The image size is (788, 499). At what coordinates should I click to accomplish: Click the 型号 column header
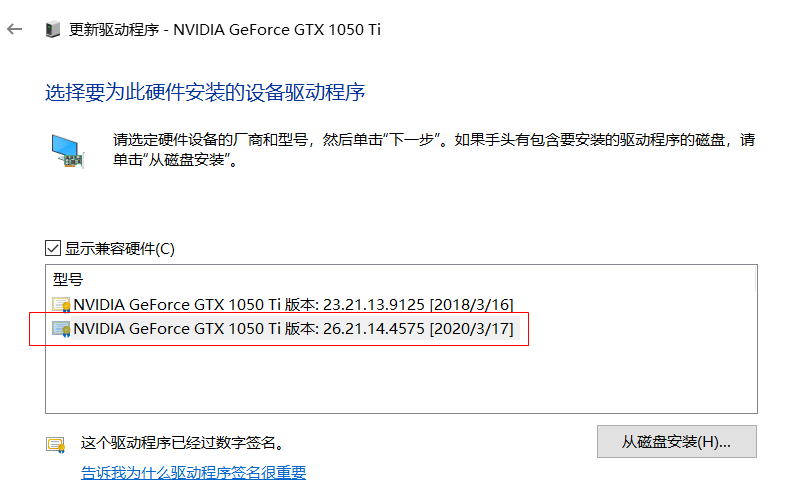click(68, 279)
